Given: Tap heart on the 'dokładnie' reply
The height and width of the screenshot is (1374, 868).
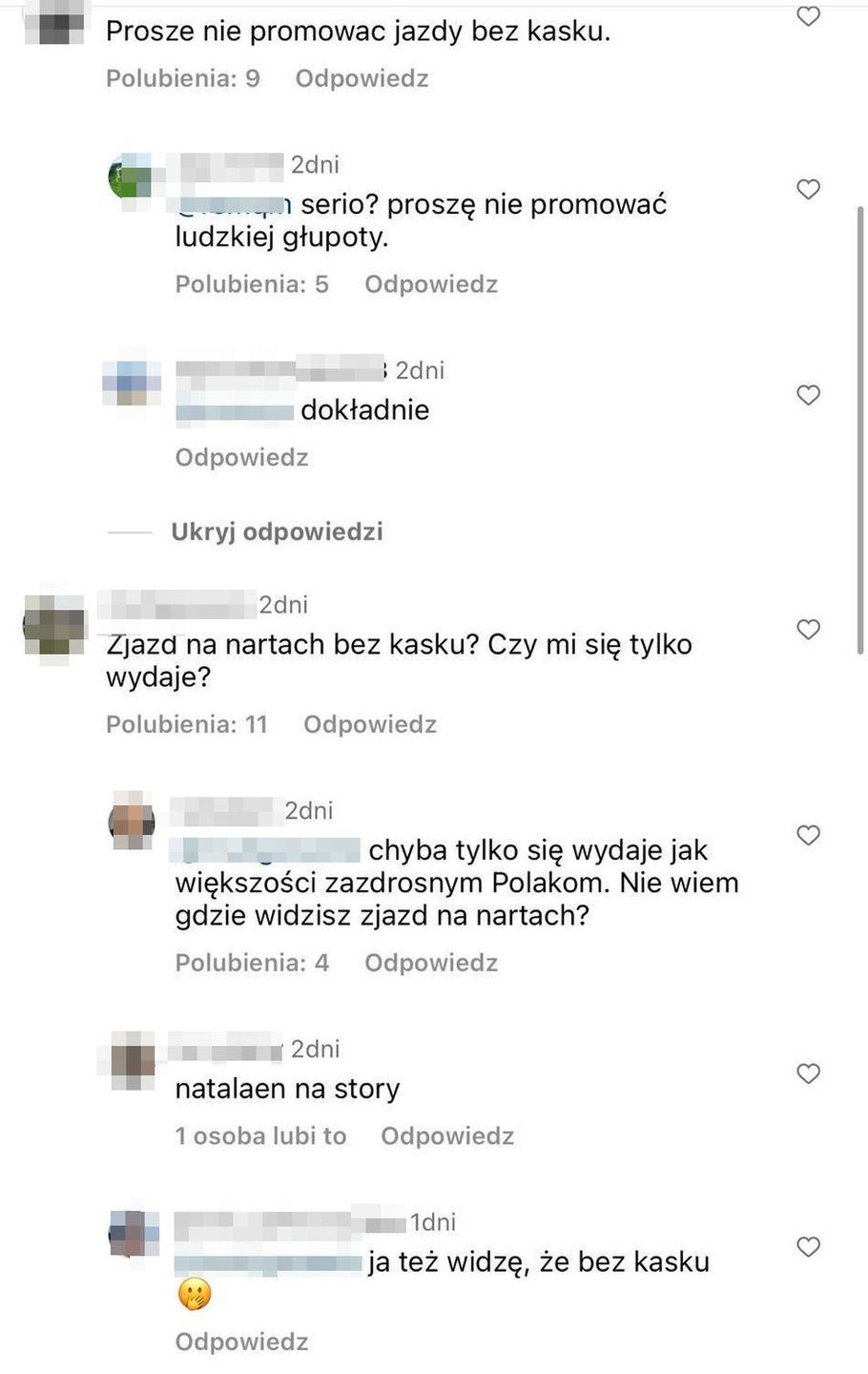Looking at the screenshot, I should [x=808, y=395].
